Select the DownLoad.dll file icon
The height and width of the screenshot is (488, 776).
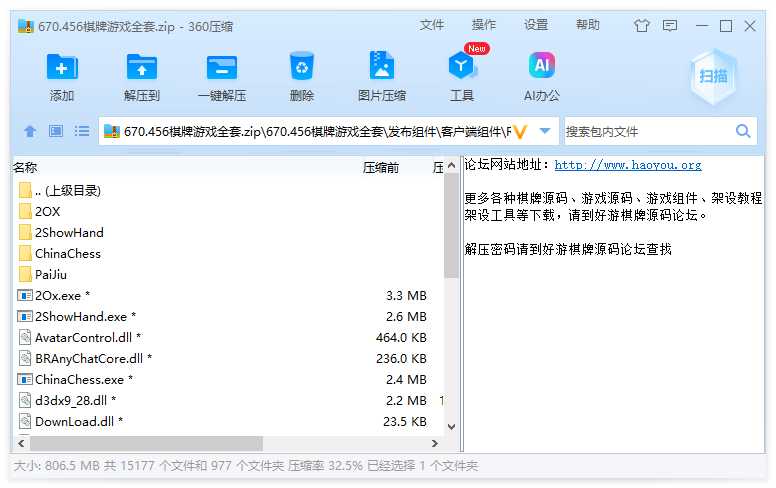(25, 422)
